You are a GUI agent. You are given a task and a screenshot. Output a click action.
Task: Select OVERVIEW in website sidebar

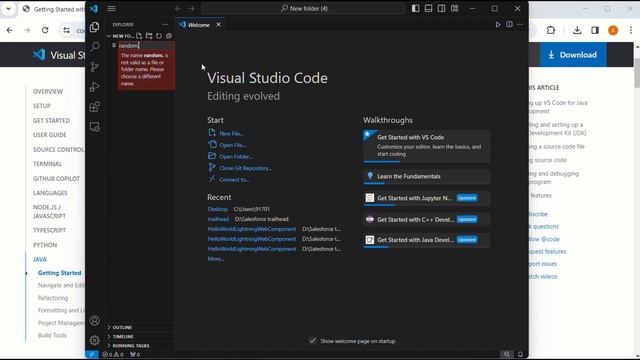pyautogui.click(x=48, y=91)
